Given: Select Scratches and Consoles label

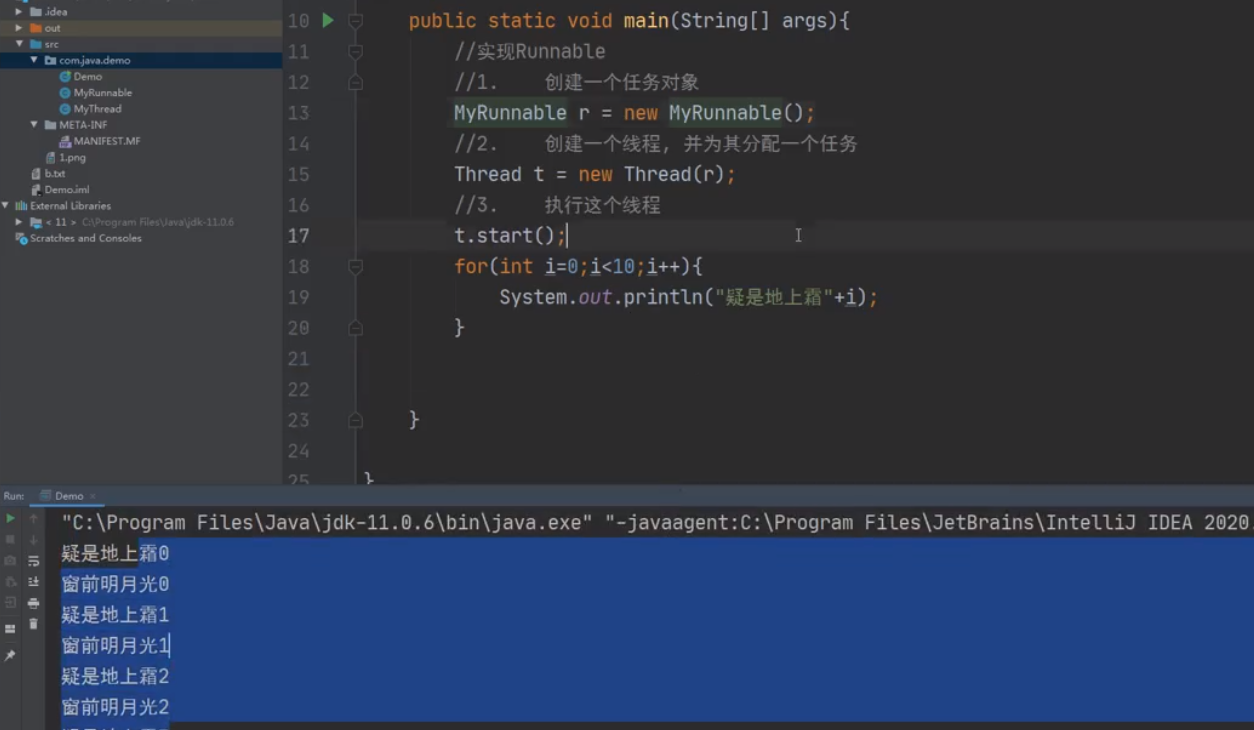Looking at the screenshot, I should coord(86,238).
